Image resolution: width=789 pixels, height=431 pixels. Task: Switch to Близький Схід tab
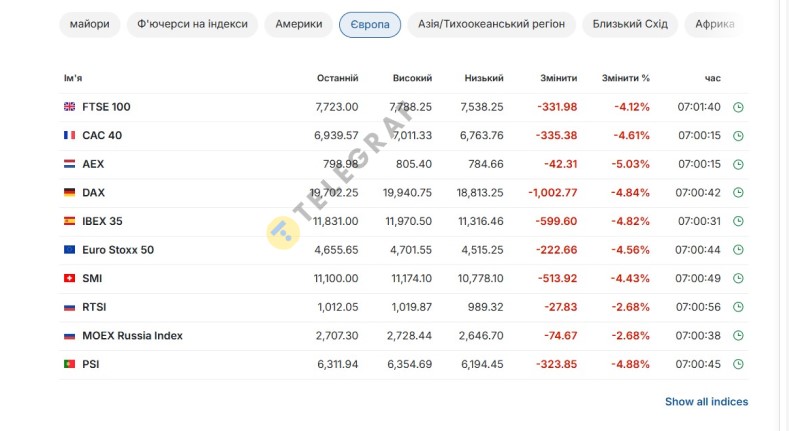630,24
